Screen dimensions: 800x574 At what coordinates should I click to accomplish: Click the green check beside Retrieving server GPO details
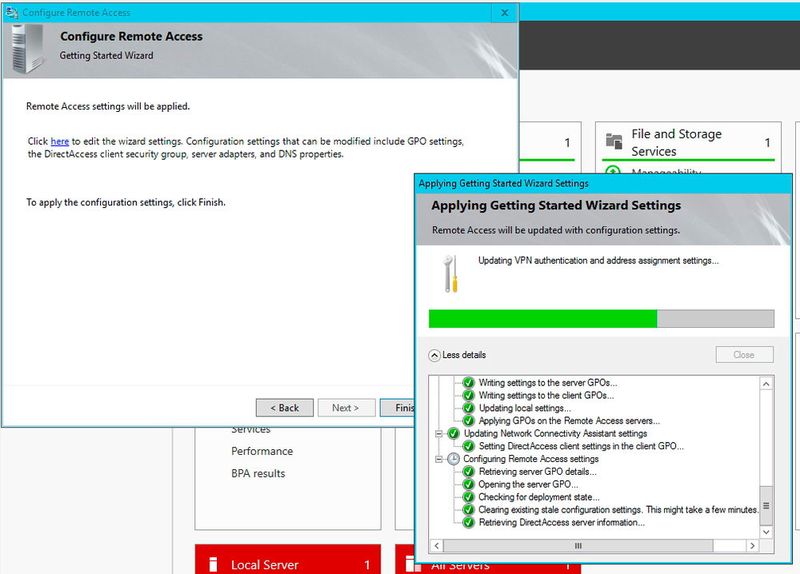click(x=468, y=472)
